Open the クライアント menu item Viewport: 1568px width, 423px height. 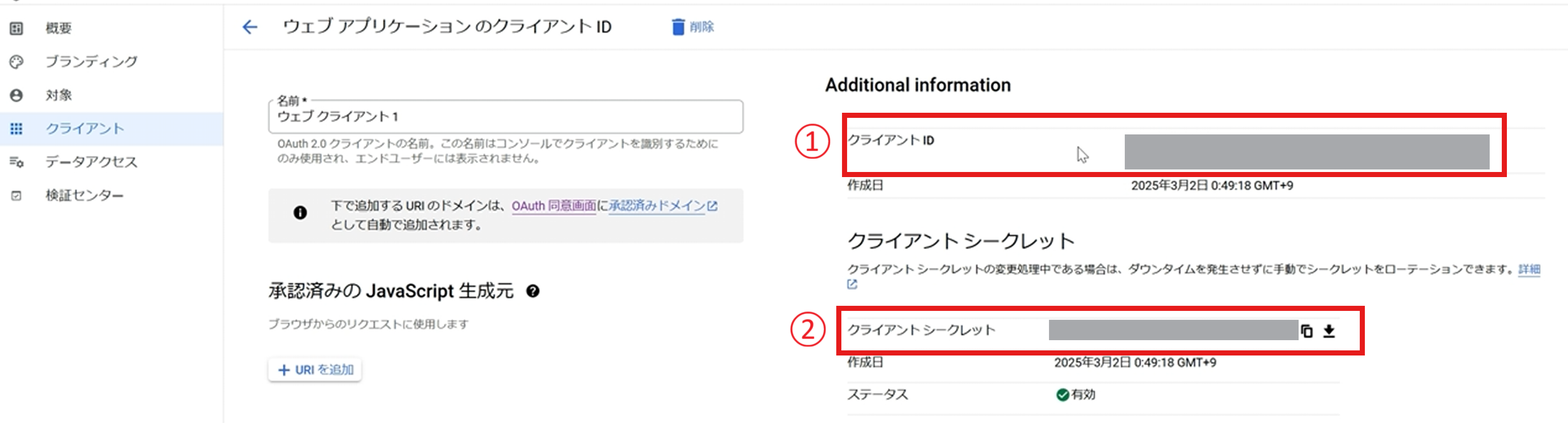pos(85,129)
